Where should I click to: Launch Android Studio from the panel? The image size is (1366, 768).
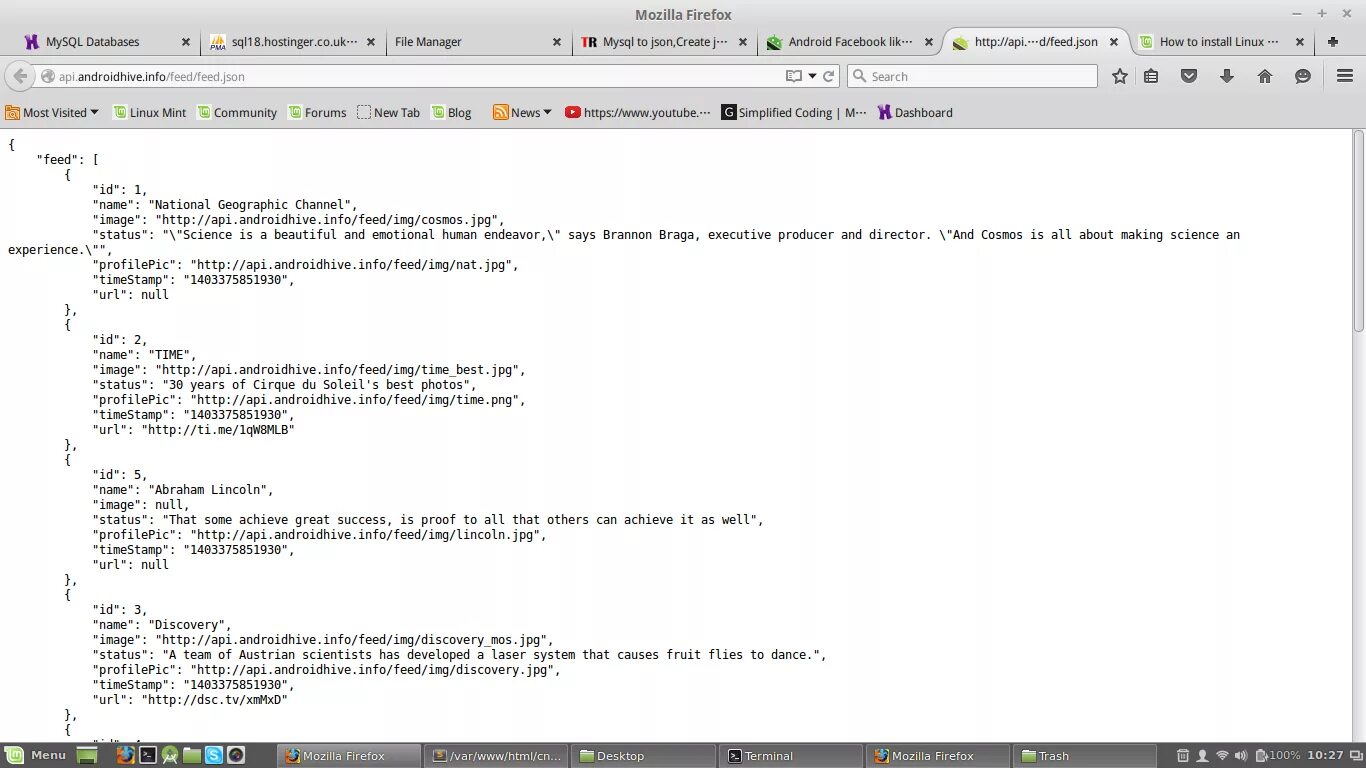(x=170, y=756)
